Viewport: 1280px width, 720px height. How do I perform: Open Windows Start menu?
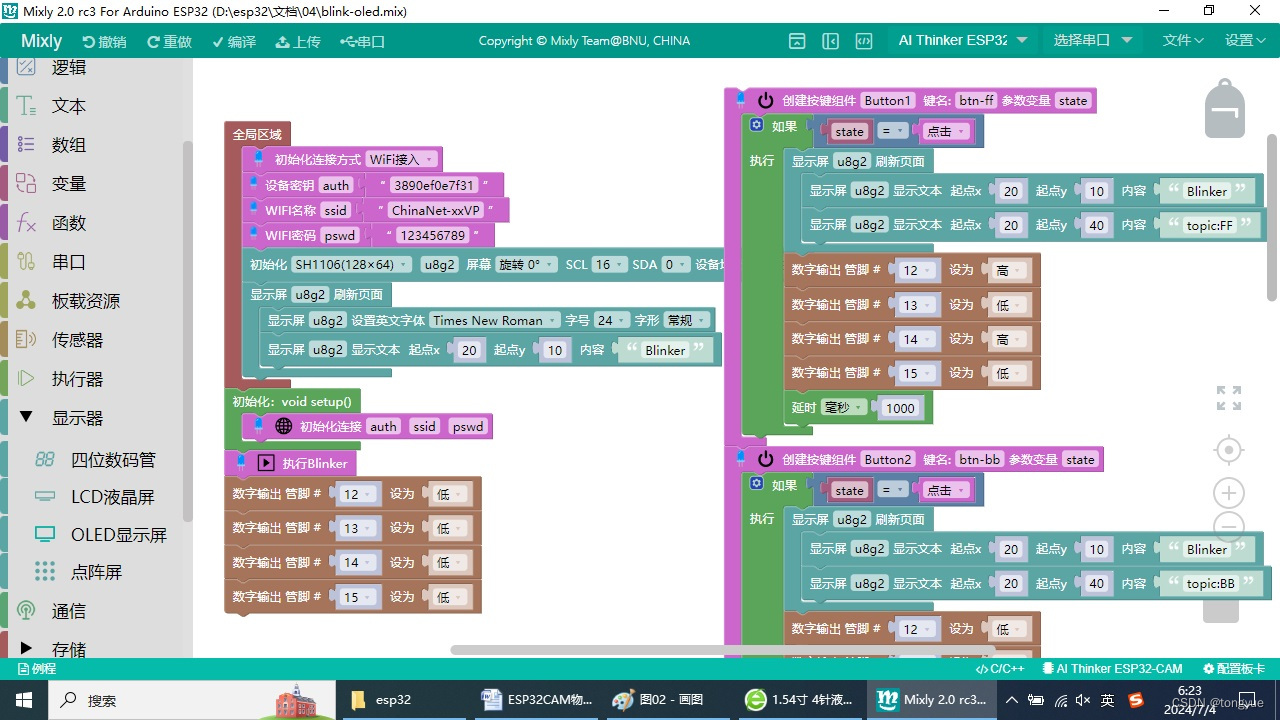tap(24, 700)
